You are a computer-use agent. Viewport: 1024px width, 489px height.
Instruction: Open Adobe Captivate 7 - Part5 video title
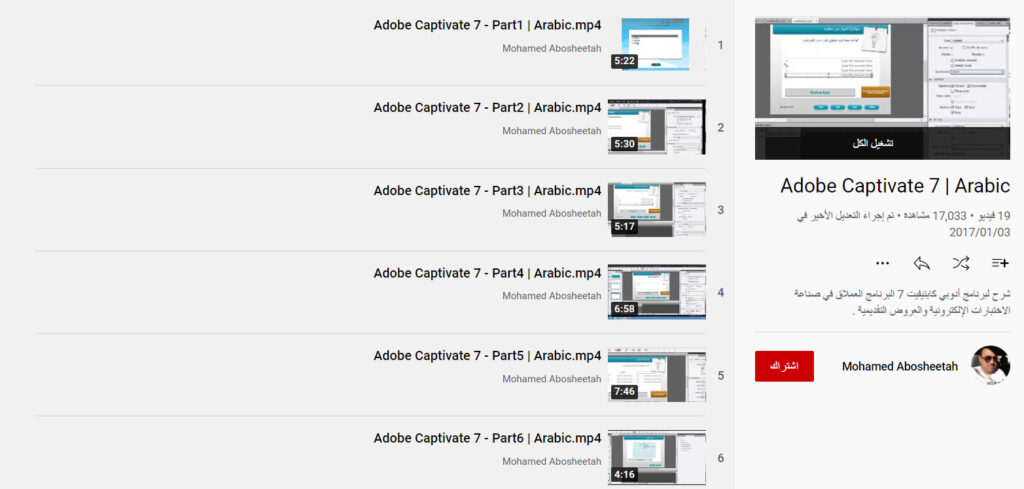487,356
